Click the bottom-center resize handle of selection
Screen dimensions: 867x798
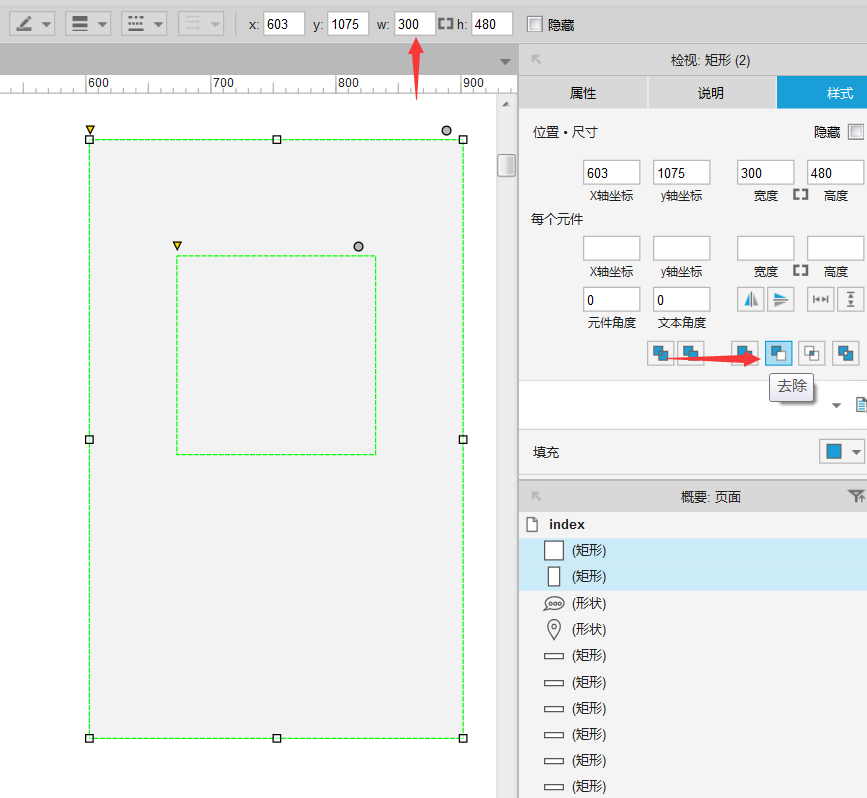277,738
